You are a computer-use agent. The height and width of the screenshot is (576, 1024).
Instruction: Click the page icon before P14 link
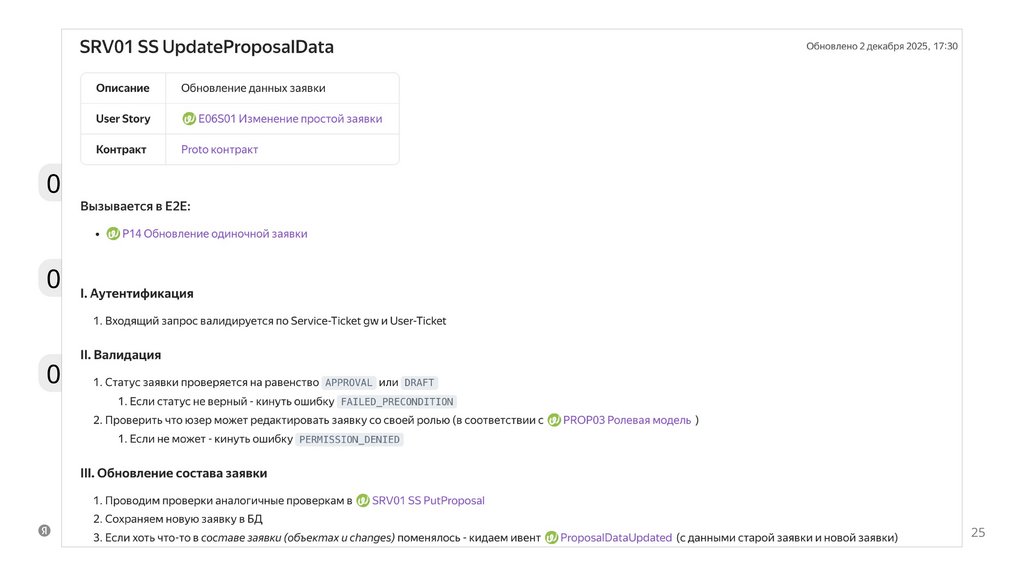113,234
